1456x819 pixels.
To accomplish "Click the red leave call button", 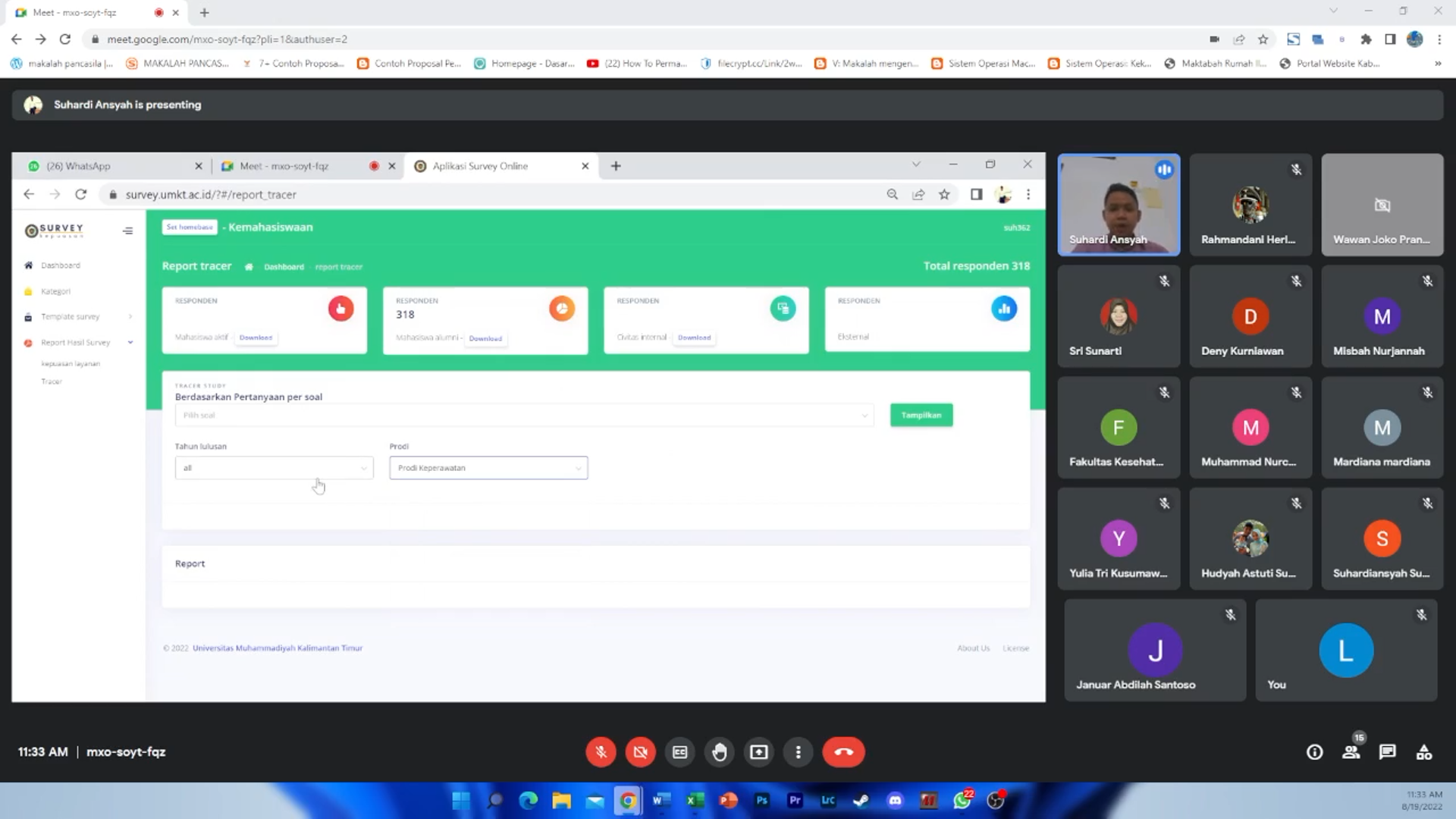I will tap(843, 752).
